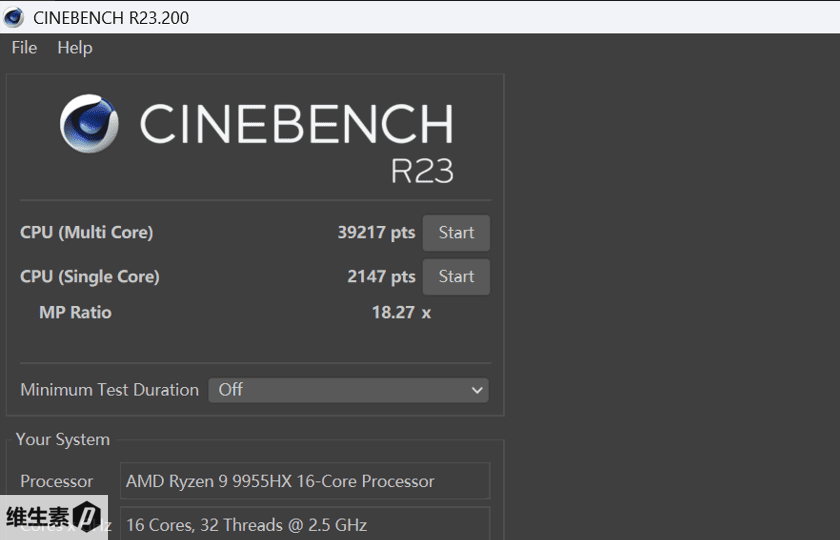Click the watermark logo in the bottom-left corner

click(x=54, y=517)
